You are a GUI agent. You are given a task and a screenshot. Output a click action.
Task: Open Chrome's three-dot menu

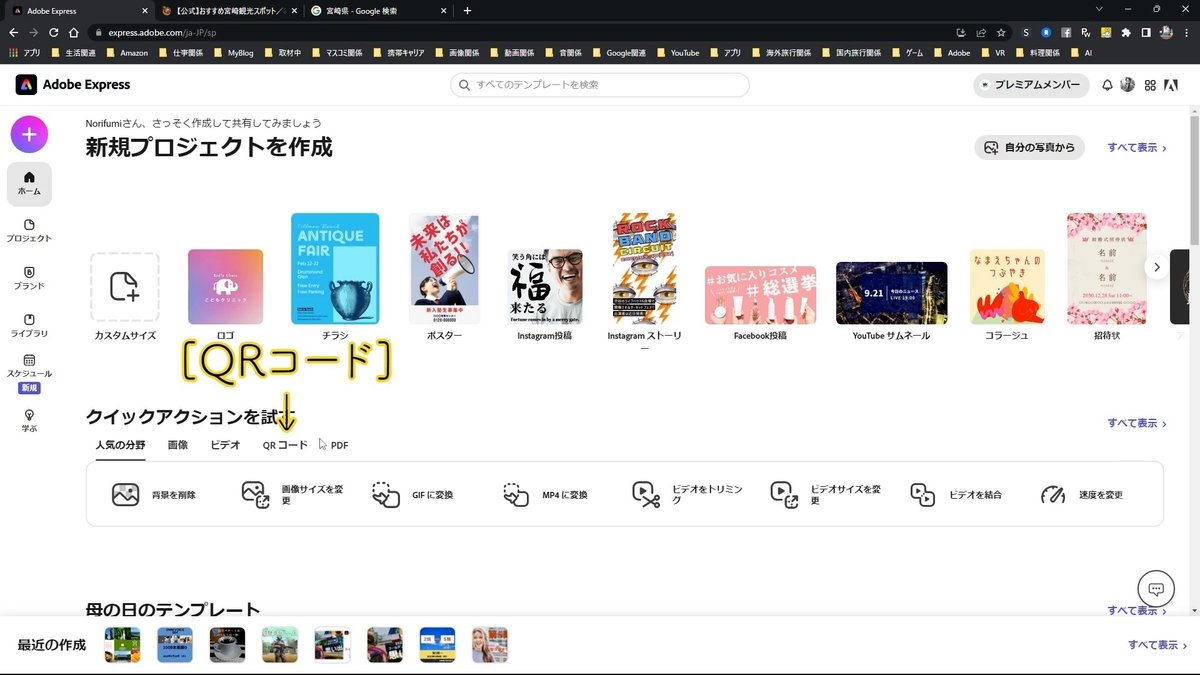coord(1186,32)
